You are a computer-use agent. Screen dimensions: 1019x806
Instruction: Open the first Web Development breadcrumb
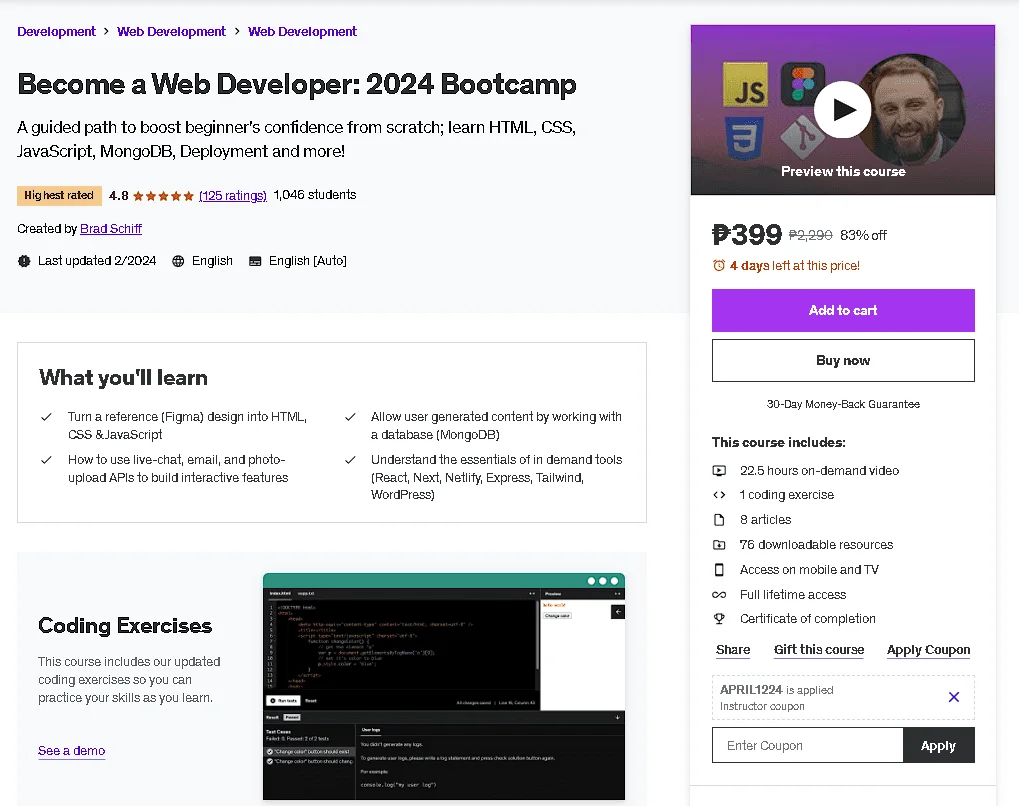[x=172, y=31]
